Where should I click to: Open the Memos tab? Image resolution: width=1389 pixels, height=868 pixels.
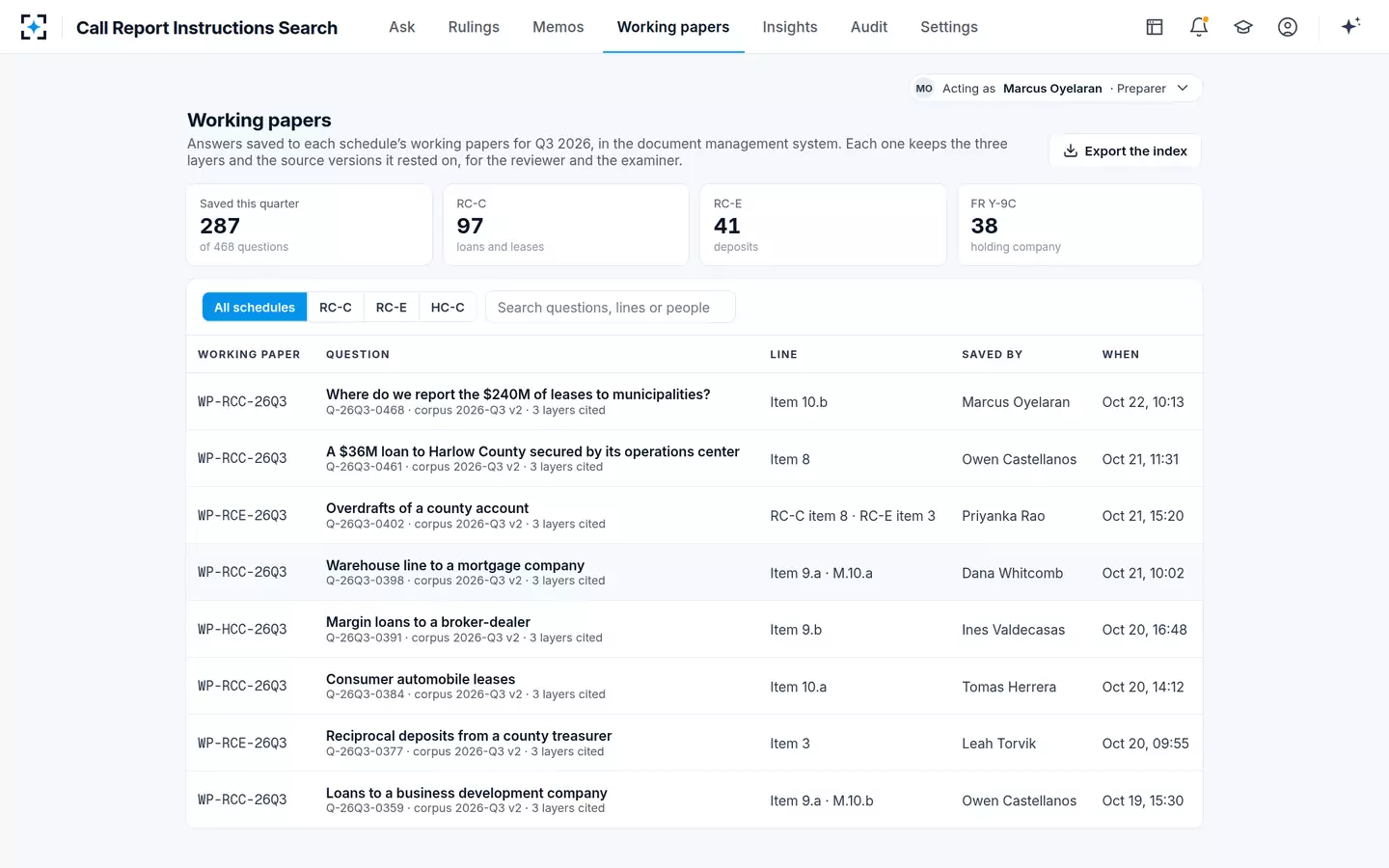558,27
